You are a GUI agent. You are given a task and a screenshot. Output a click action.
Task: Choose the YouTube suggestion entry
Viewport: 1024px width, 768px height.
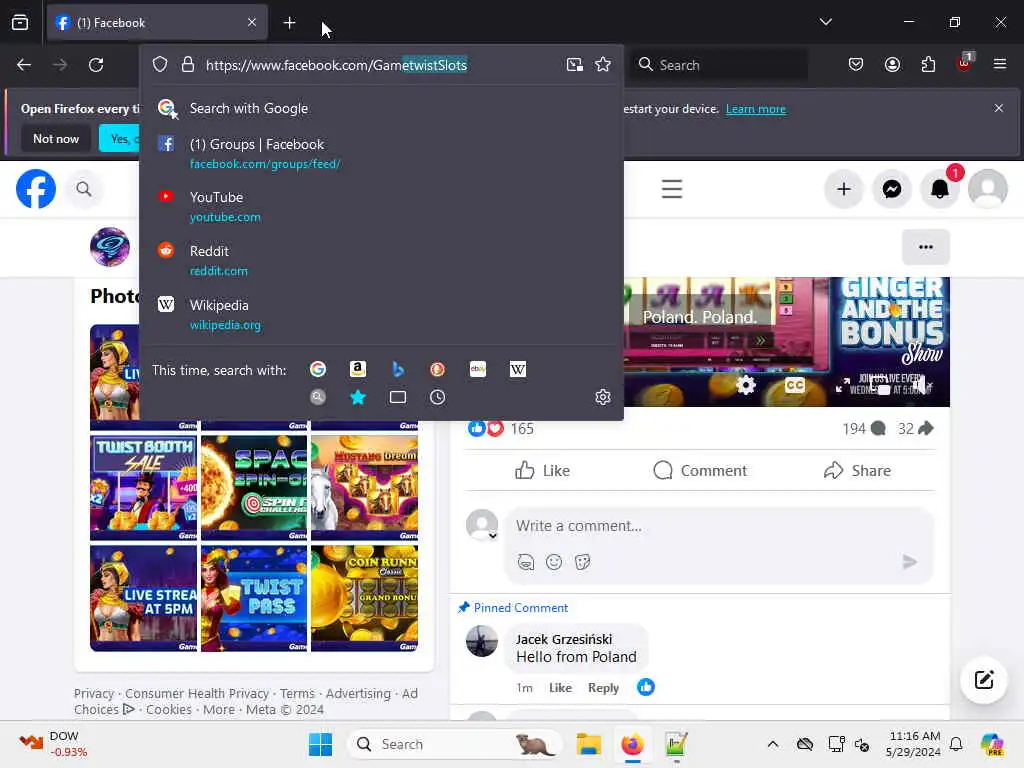pyautogui.click(x=381, y=206)
